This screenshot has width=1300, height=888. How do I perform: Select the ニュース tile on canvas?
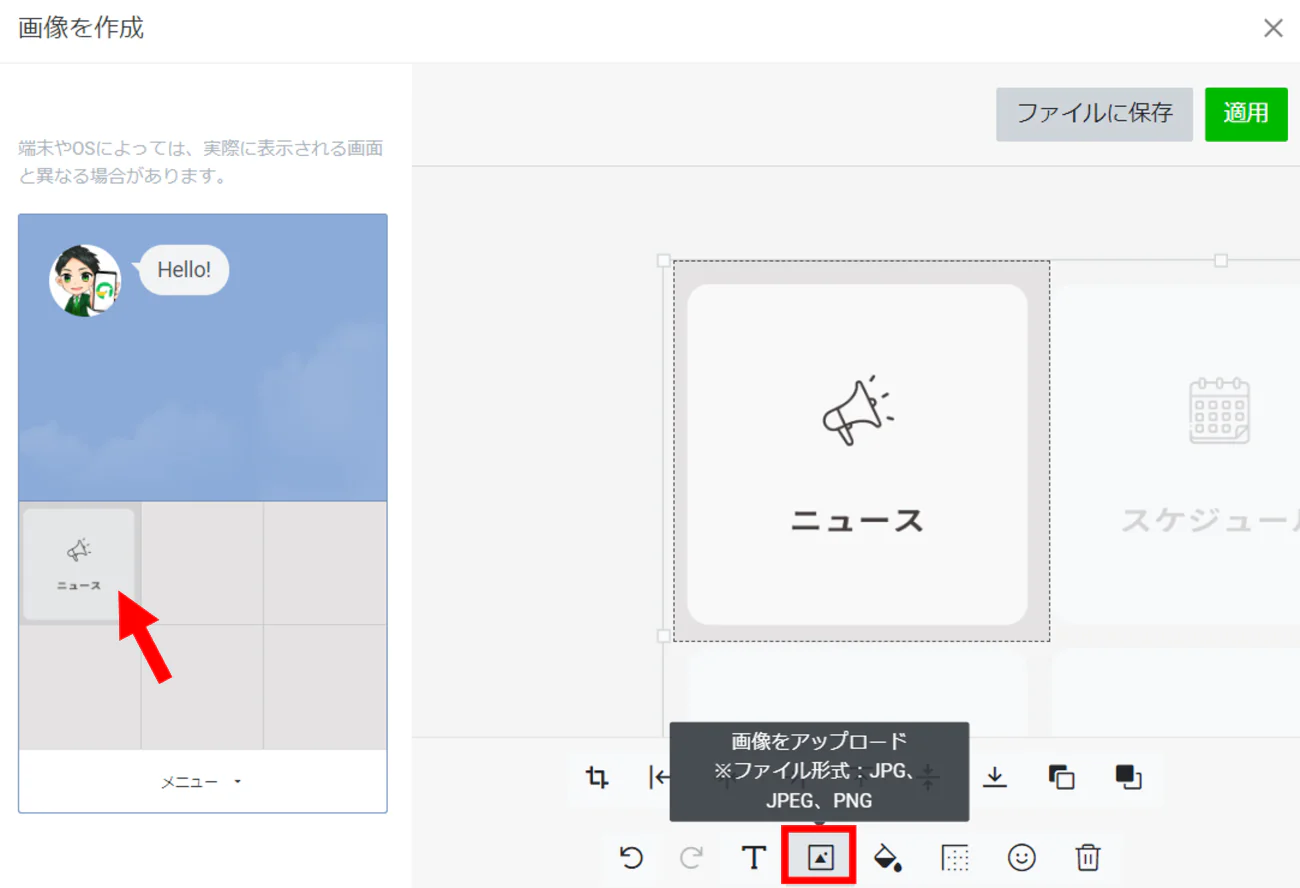[x=857, y=455]
